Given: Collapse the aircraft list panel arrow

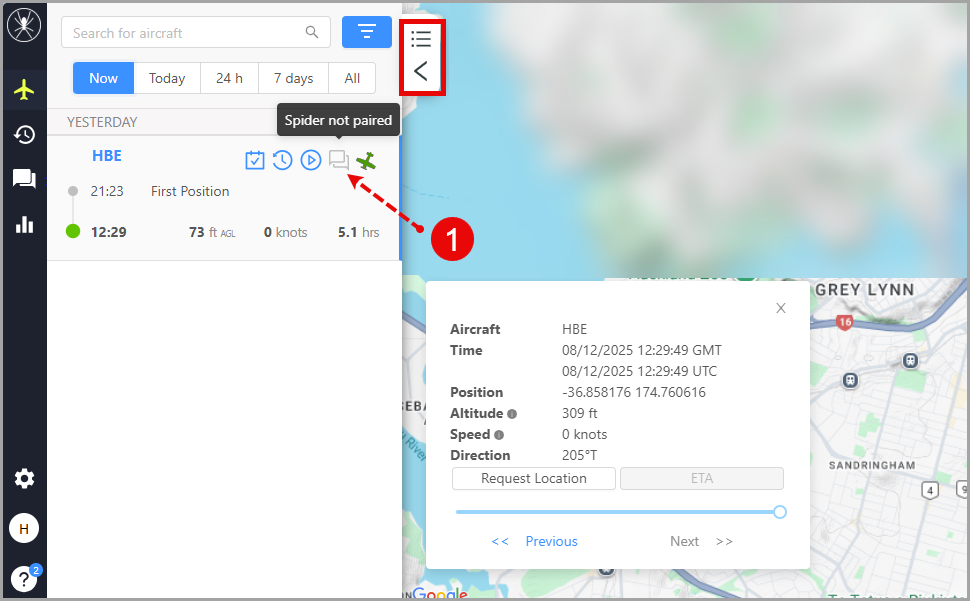Looking at the screenshot, I should coord(421,71).
